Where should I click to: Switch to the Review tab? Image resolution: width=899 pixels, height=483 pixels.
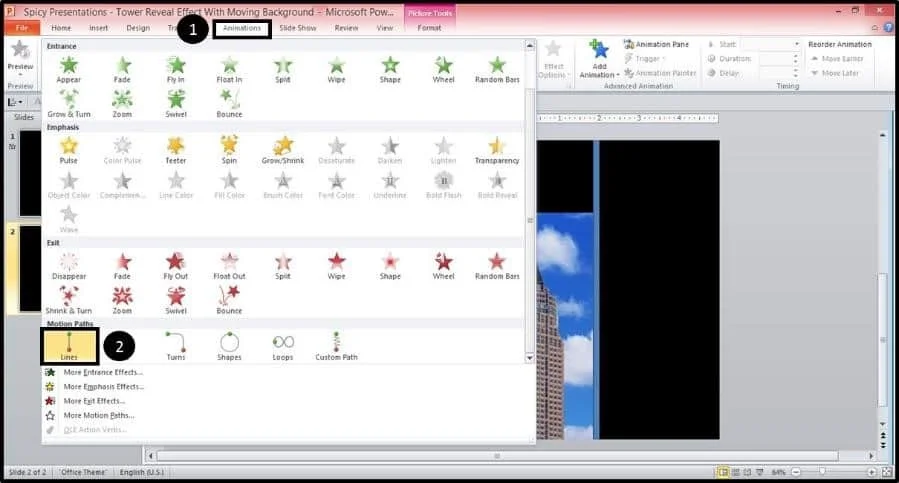346,28
